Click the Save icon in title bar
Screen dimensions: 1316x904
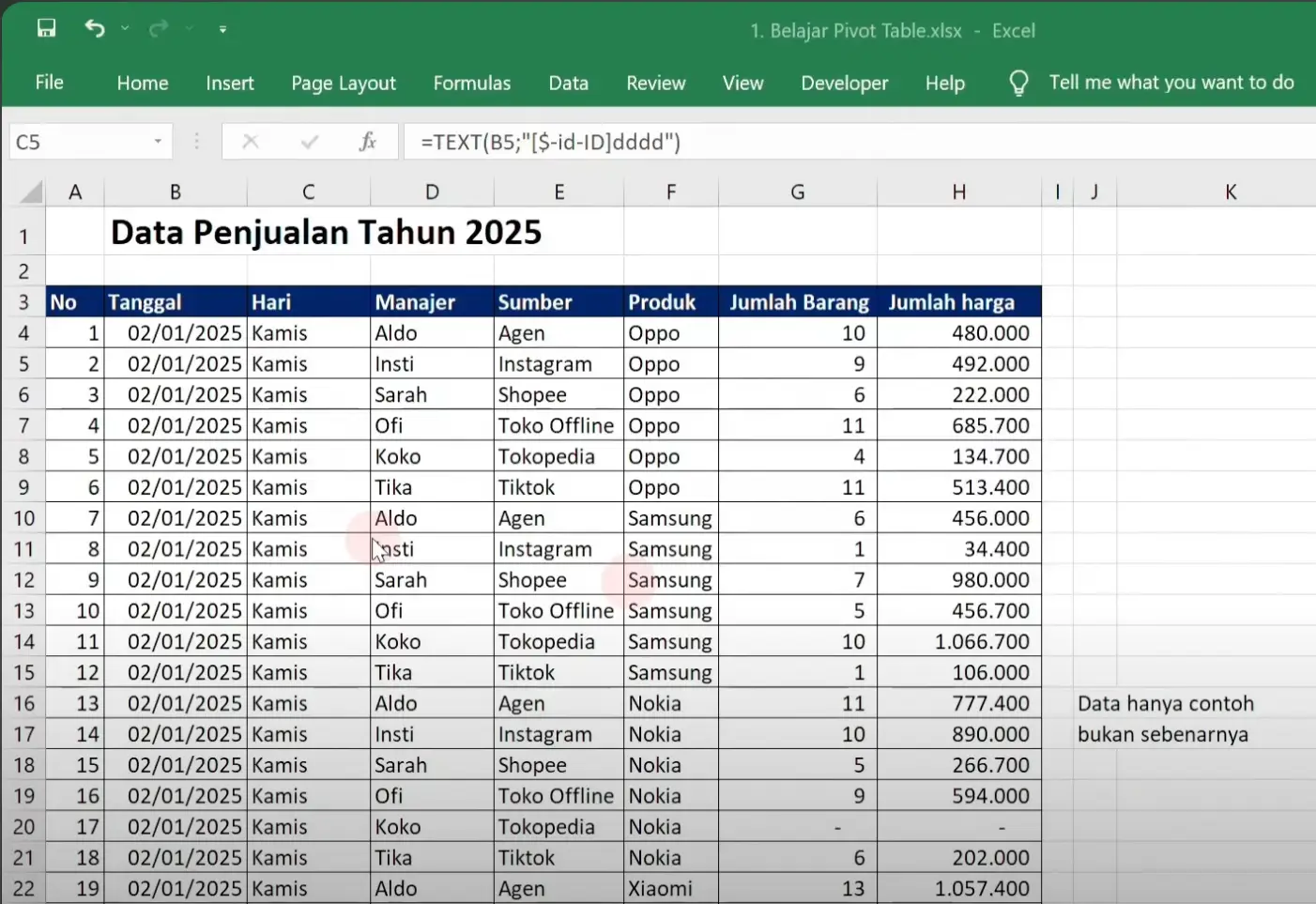pos(46,28)
